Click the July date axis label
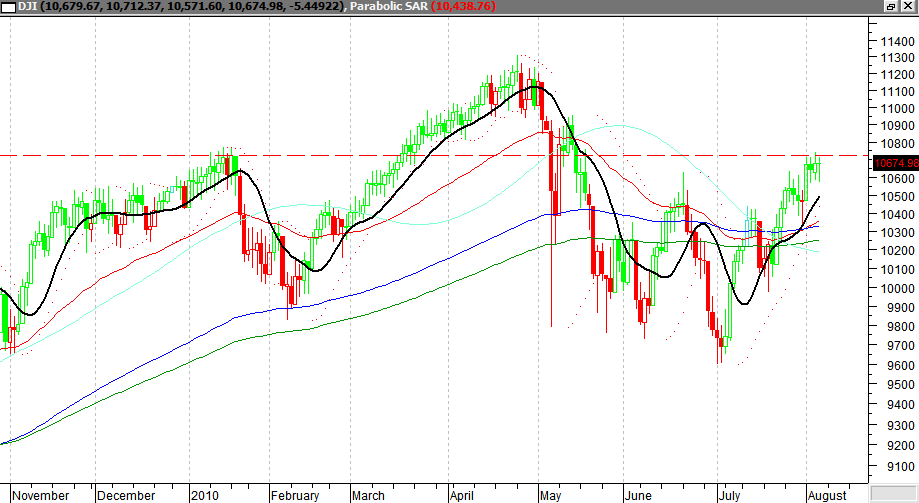The width and height of the screenshot is (919, 503). [729, 495]
